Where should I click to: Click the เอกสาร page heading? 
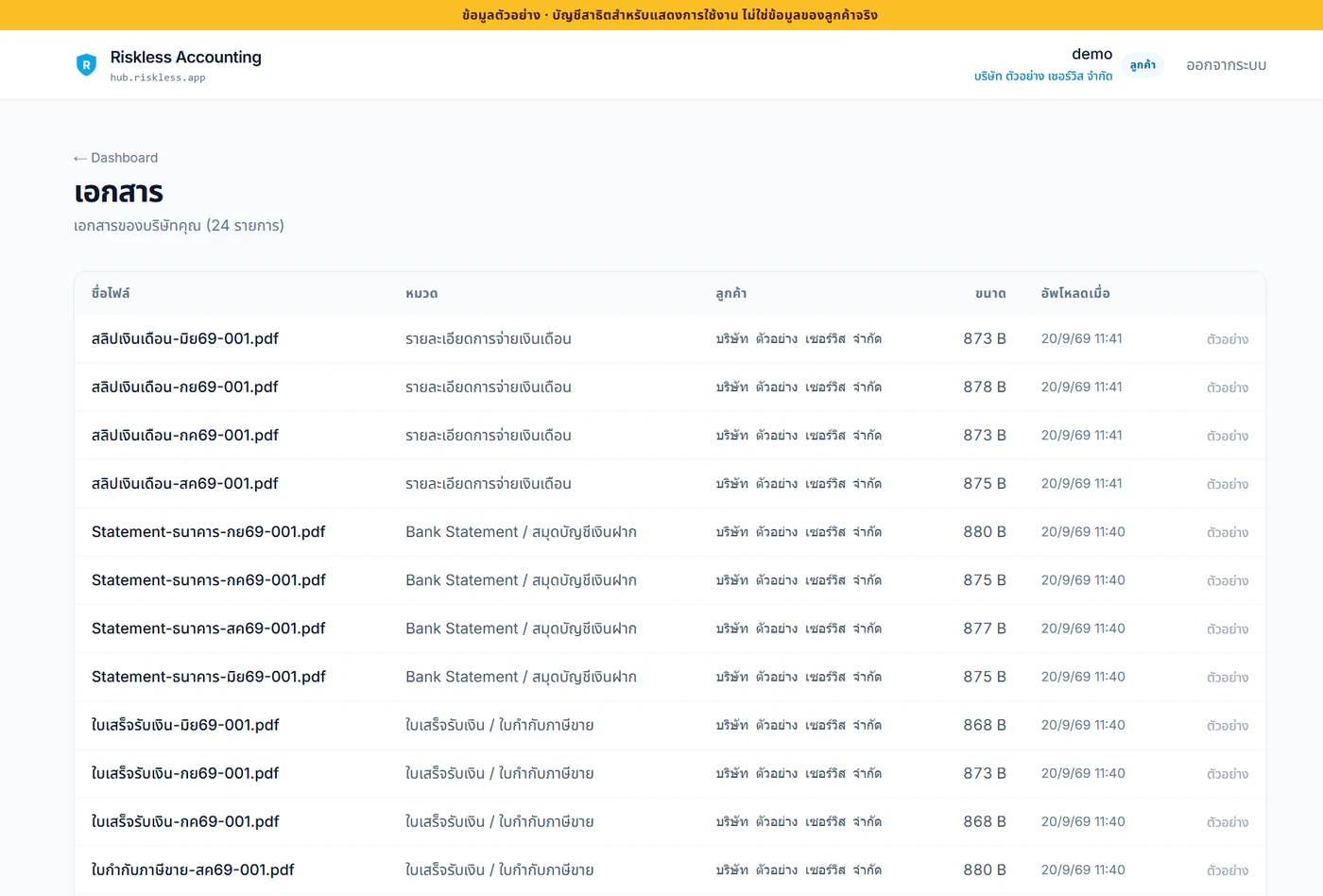tap(119, 193)
